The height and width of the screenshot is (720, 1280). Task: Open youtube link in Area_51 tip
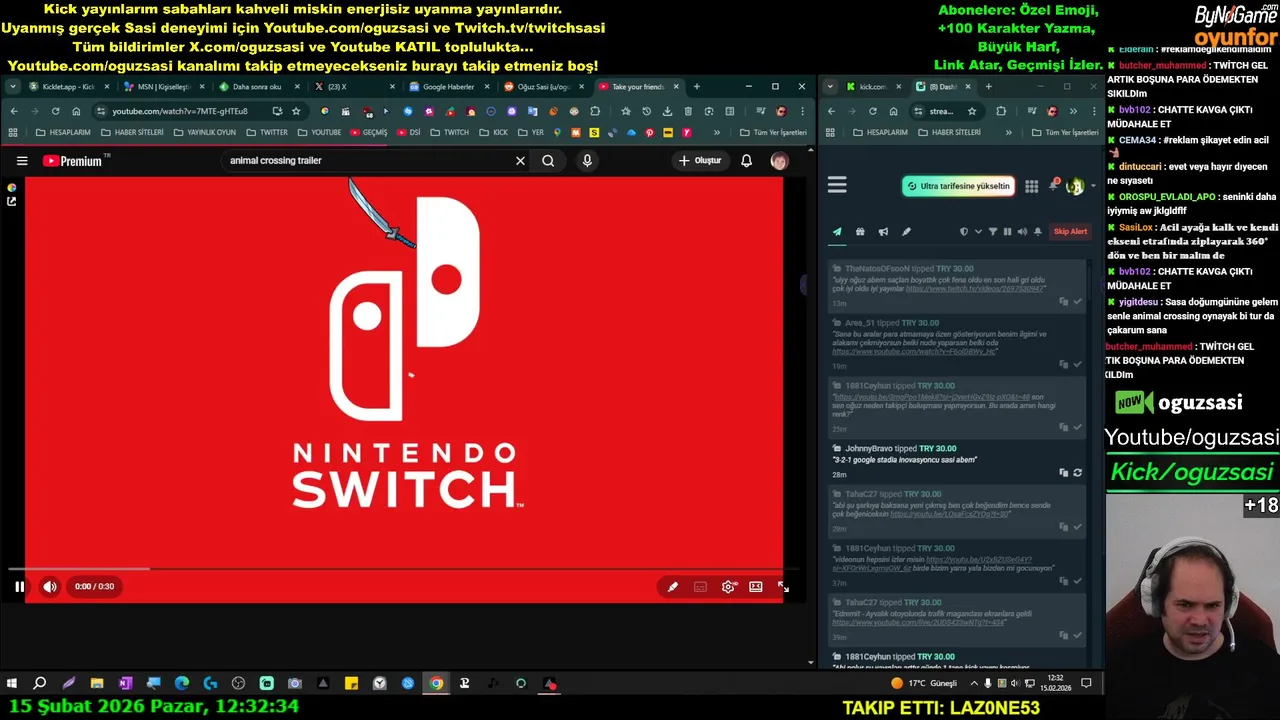click(914, 352)
